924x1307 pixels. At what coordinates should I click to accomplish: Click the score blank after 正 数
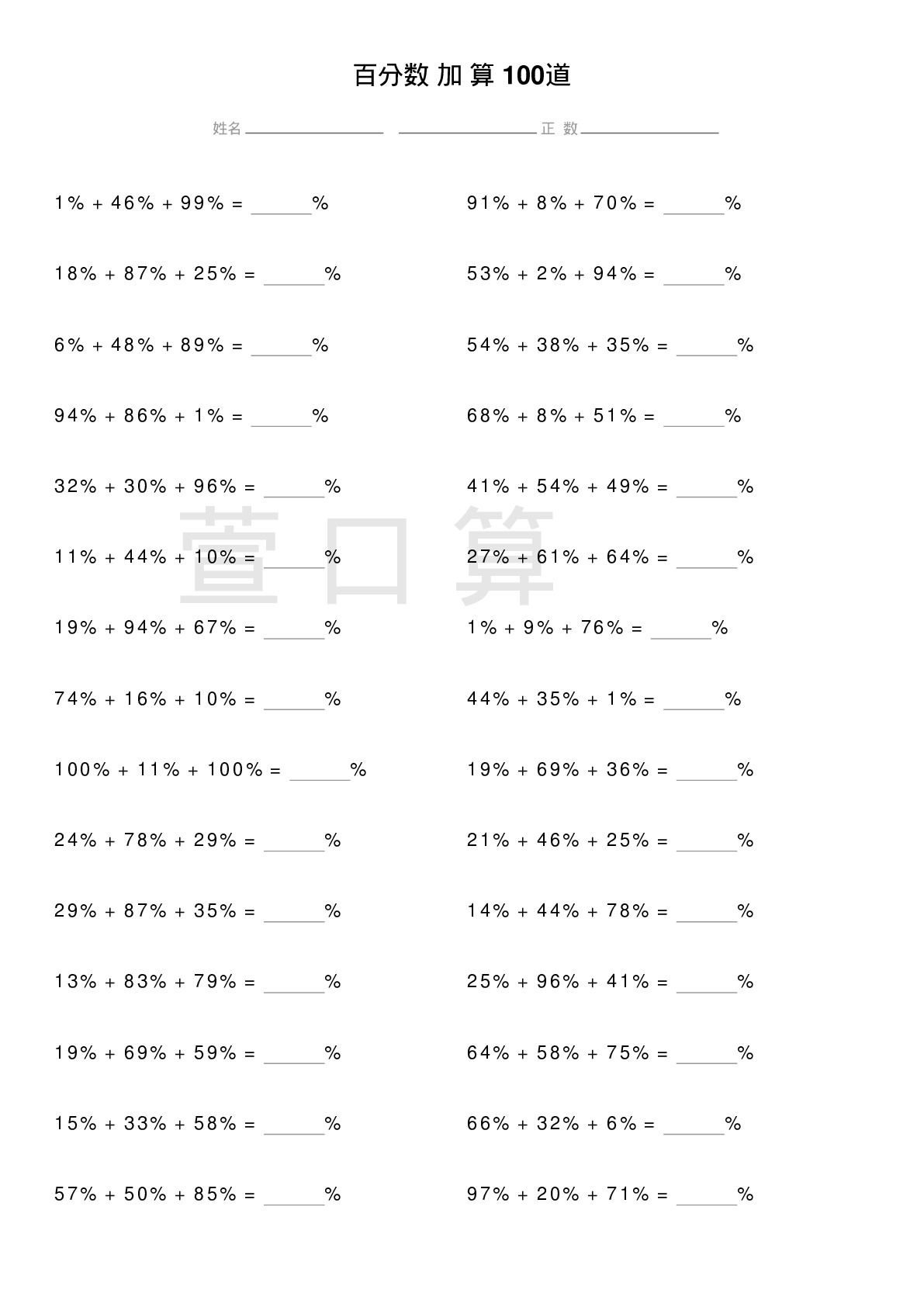click(x=649, y=128)
